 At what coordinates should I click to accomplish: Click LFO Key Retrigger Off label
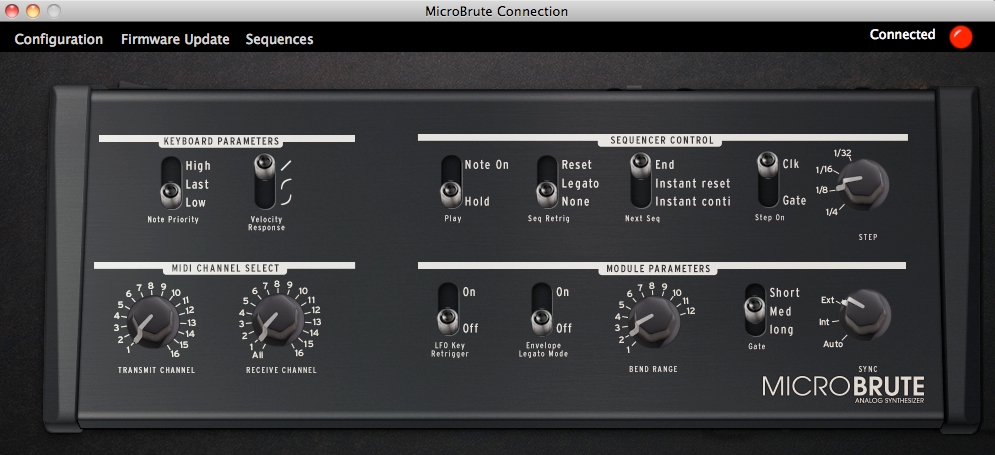click(470, 329)
